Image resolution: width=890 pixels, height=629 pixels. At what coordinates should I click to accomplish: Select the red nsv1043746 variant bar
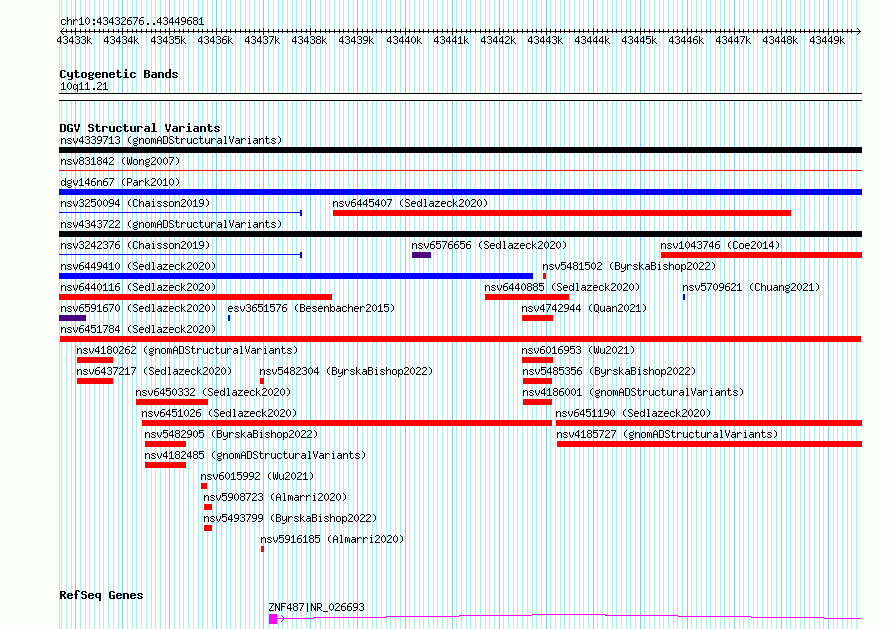(761, 255)
